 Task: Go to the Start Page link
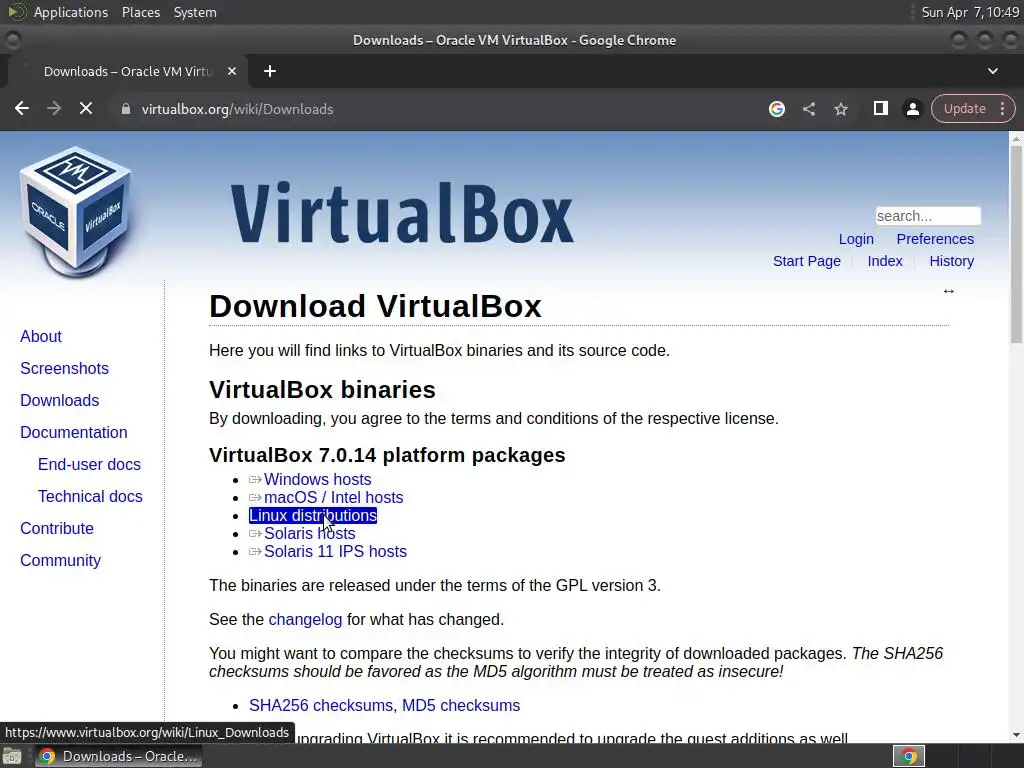click(807, 261)
